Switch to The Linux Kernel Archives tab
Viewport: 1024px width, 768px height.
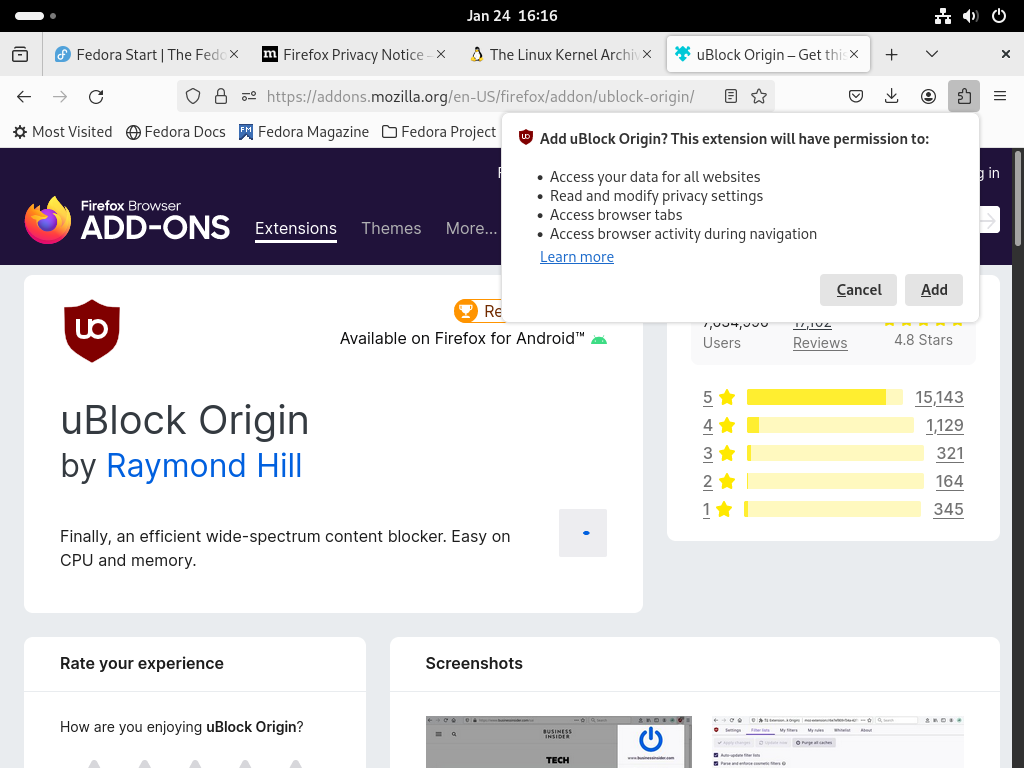560,54
